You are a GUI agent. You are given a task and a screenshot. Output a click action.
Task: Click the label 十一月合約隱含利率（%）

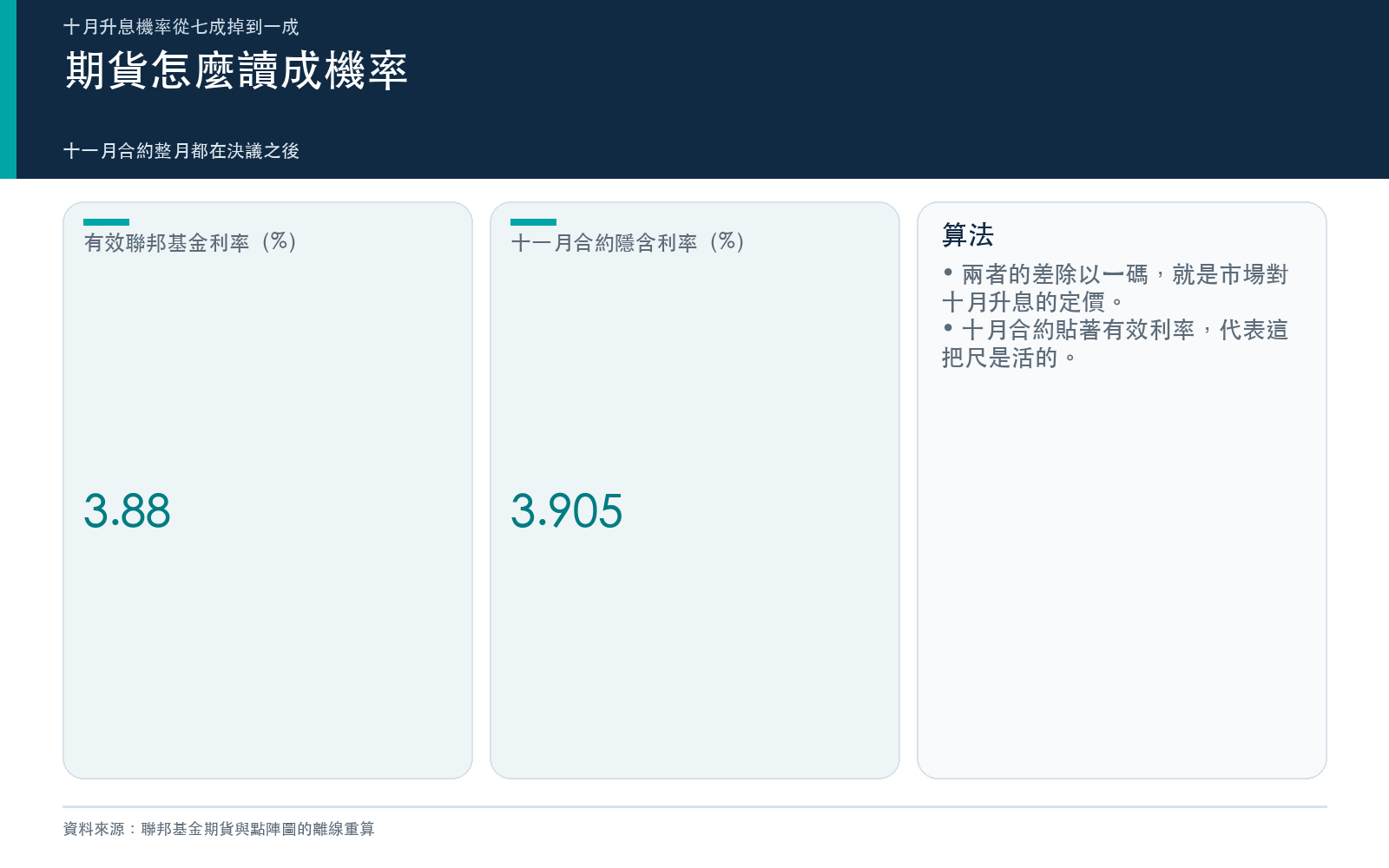(x=628, y=242)
